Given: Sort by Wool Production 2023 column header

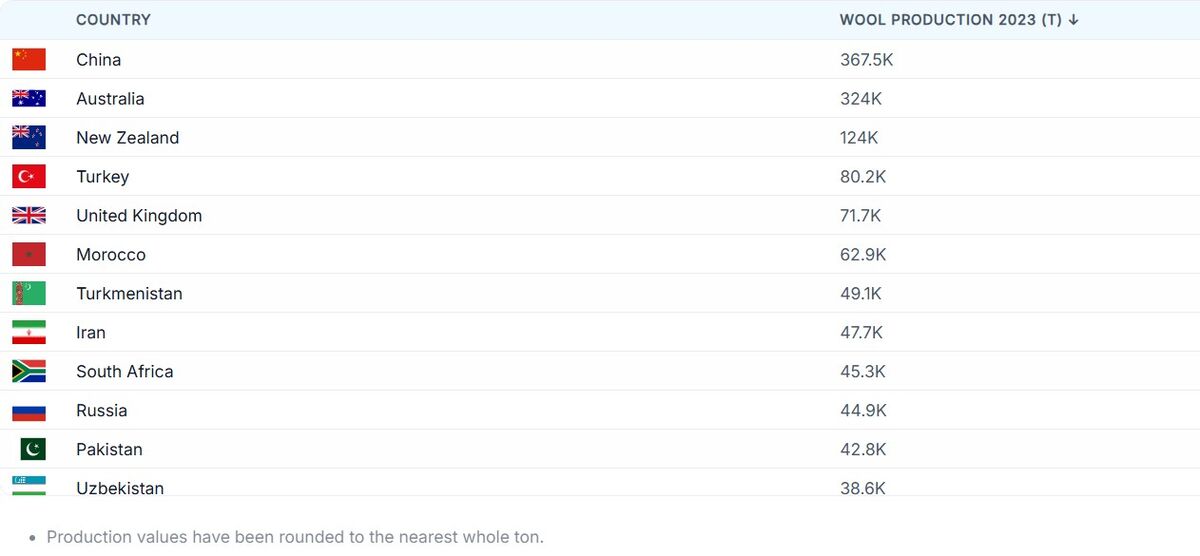Looking at the screenshot, I should coord(950,20).
